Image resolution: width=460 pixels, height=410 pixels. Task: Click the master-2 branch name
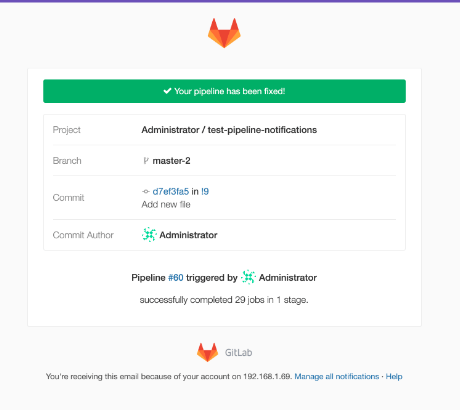coord(171,161)
